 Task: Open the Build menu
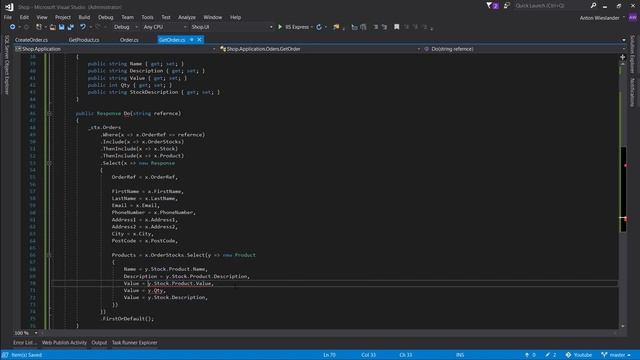pos(84,17)
